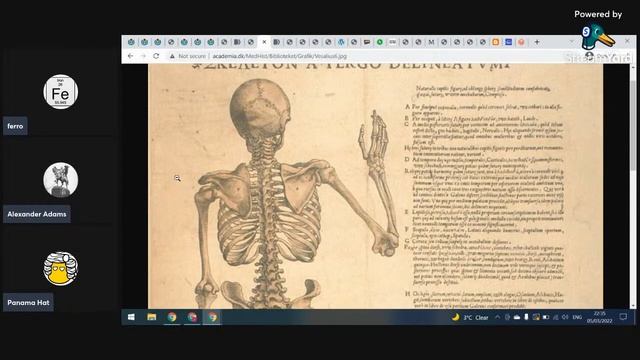The width and height of the screenshot is (640, 360).
Task: Click the OneDrive cloud tray icon
Action: [517, 317]
